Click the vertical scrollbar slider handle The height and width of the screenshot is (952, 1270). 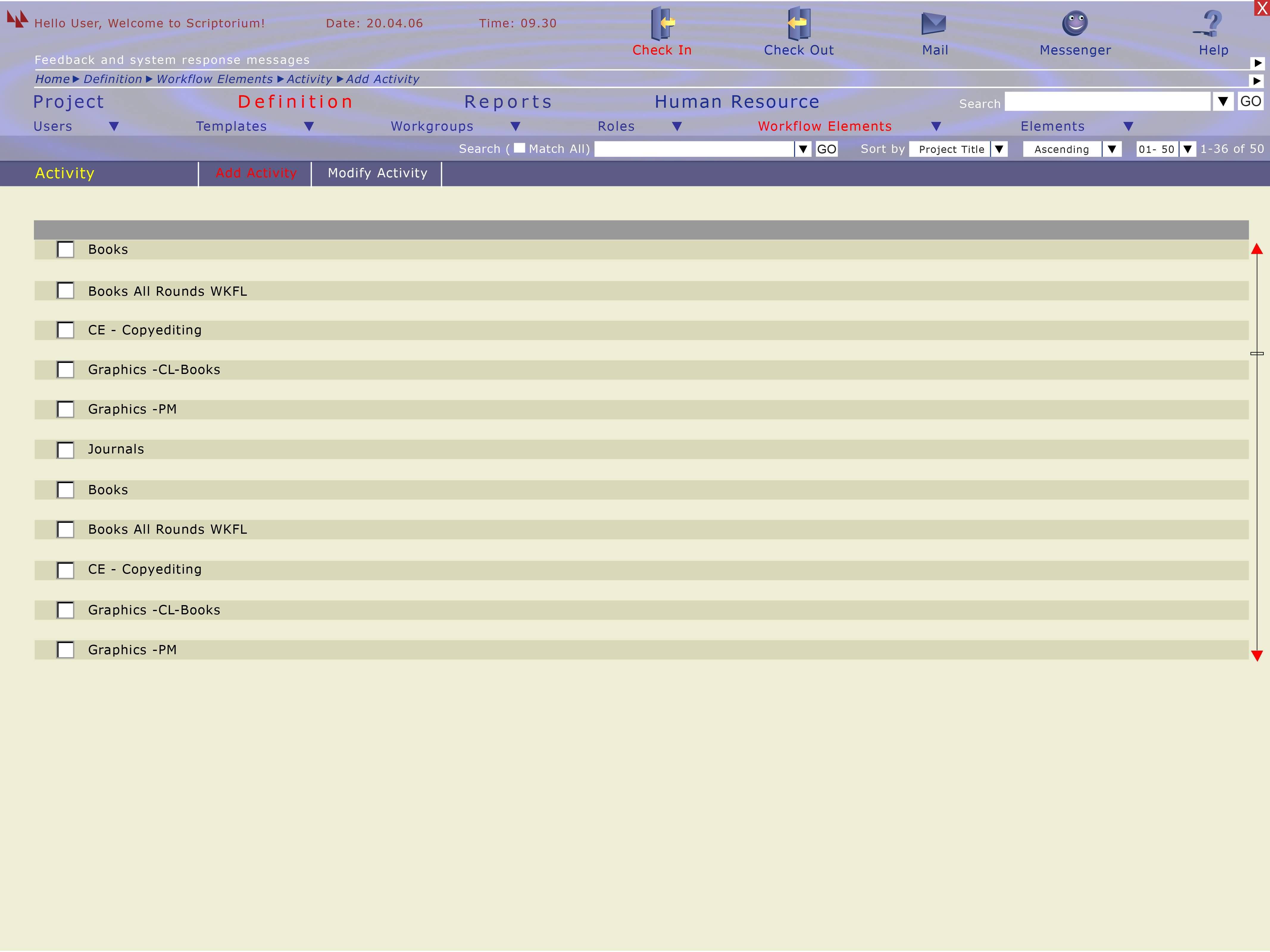click(1257, 353)
